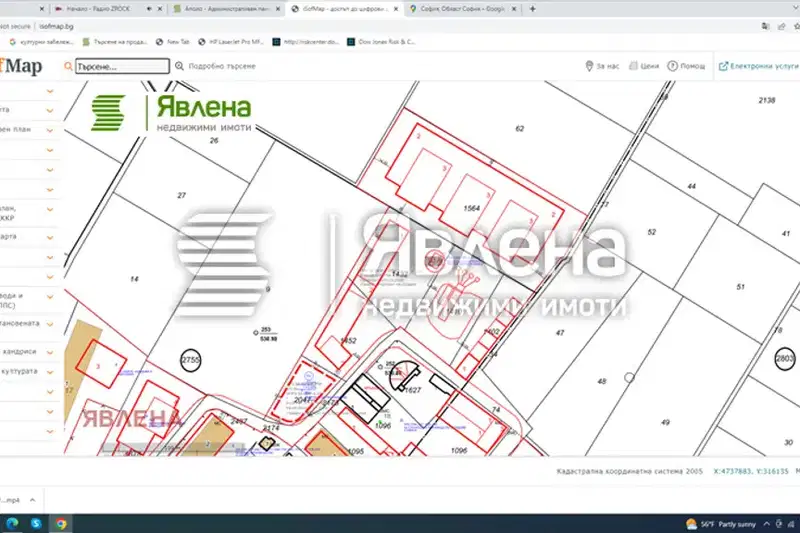
Task: Click parcel number 1627 on the map
Action: [413, 390]
